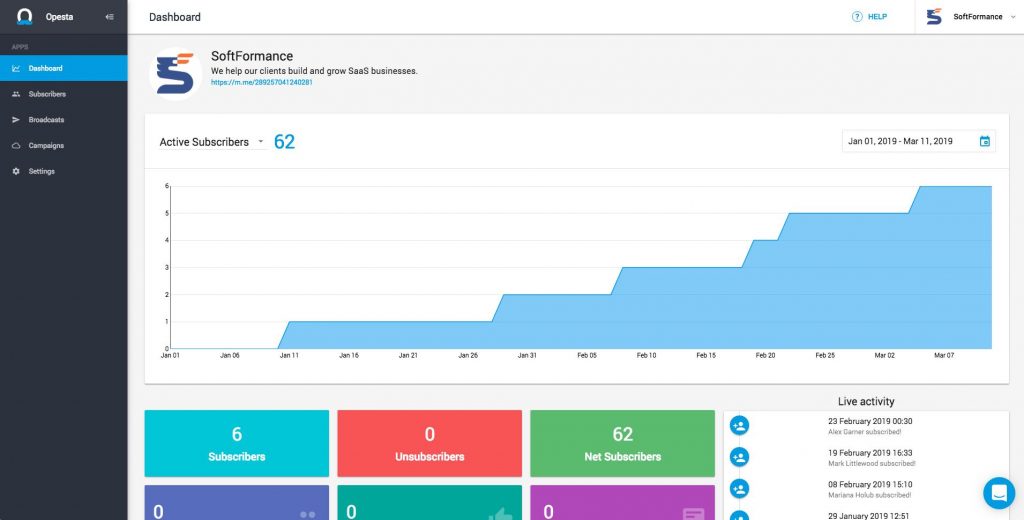Open the date range Jan 01 - Mar 11 field
Screen dimensions: 1024x520
tap(900, 142)
